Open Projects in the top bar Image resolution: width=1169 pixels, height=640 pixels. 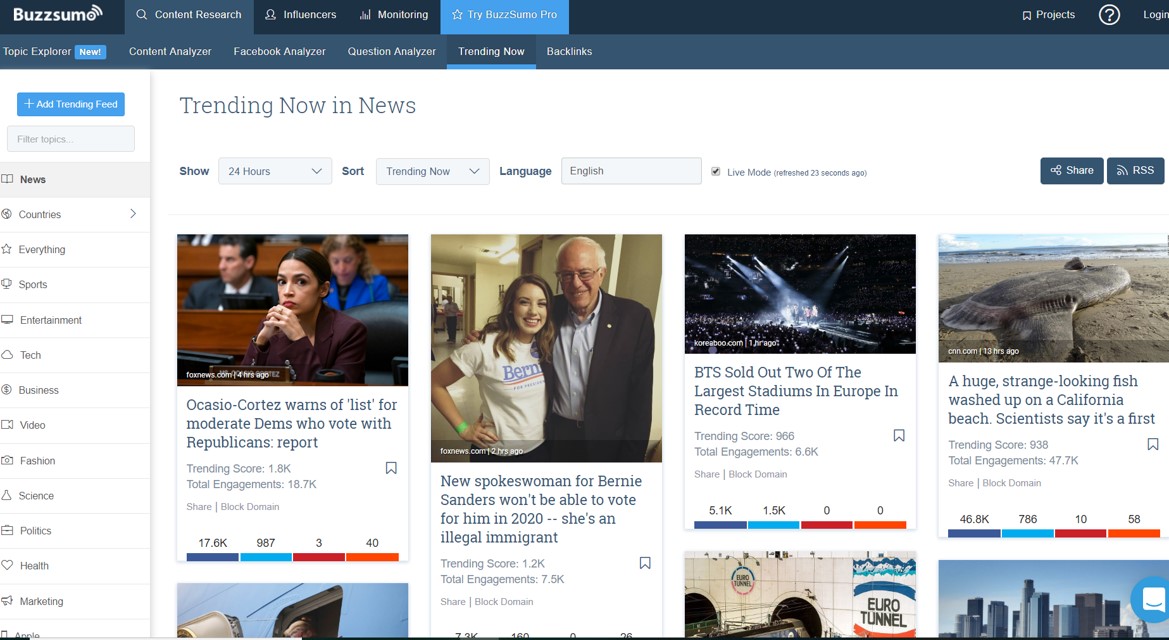[1048, 15]
